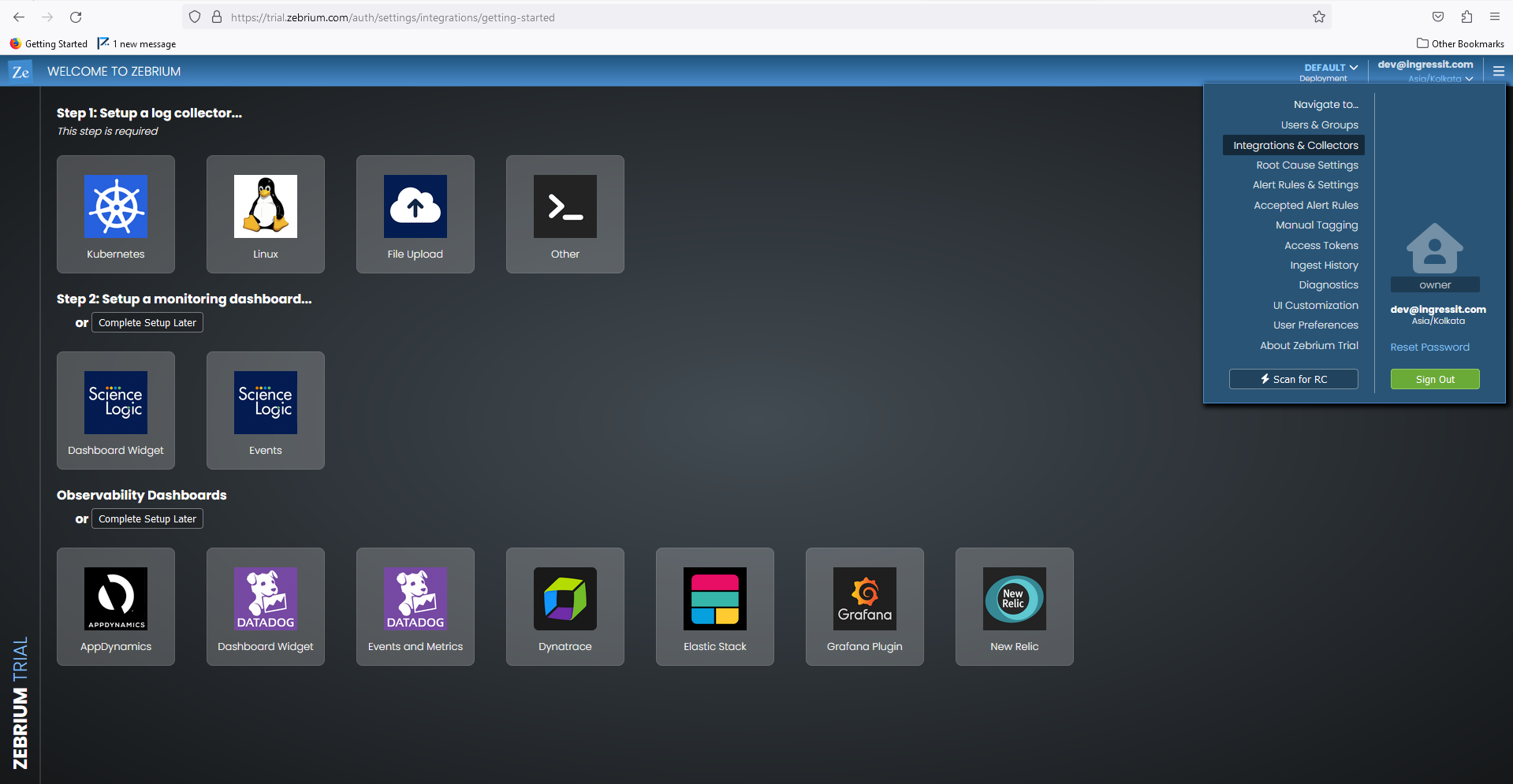Expand the DEFAULT deployment dropdown
1513x784 pixels.
click(1331, 68)
